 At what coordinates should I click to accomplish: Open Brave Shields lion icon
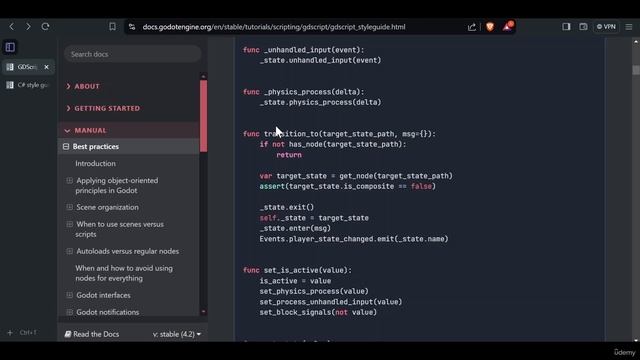point(490,27)
